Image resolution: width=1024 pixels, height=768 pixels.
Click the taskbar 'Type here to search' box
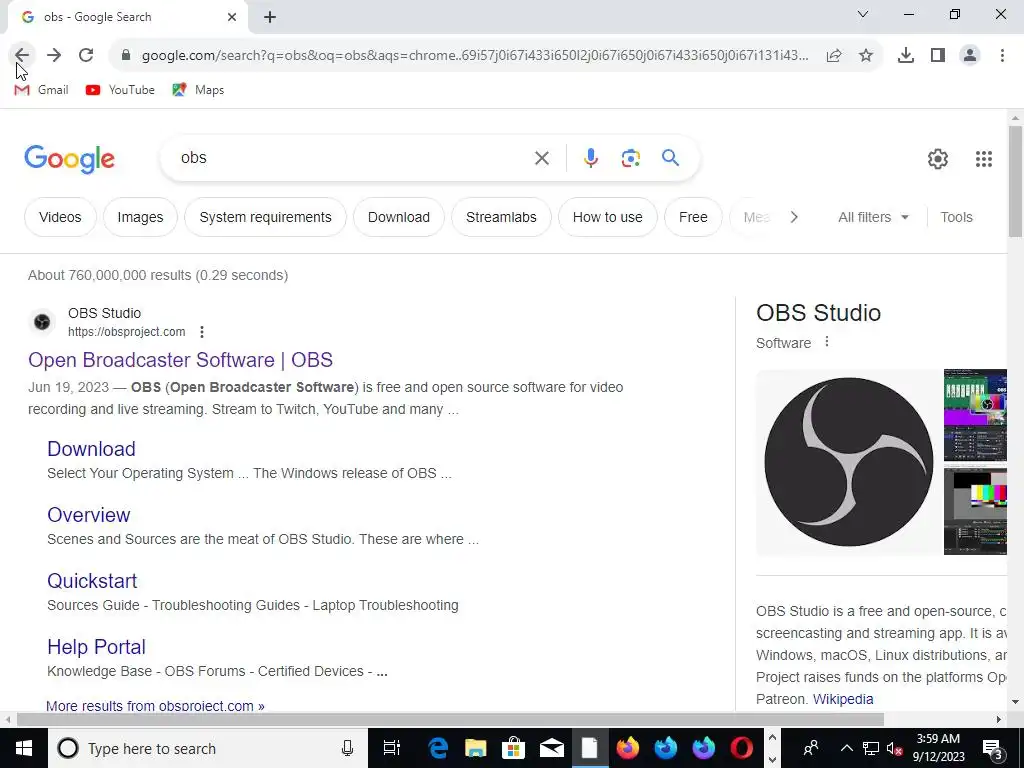coord(208,748)
